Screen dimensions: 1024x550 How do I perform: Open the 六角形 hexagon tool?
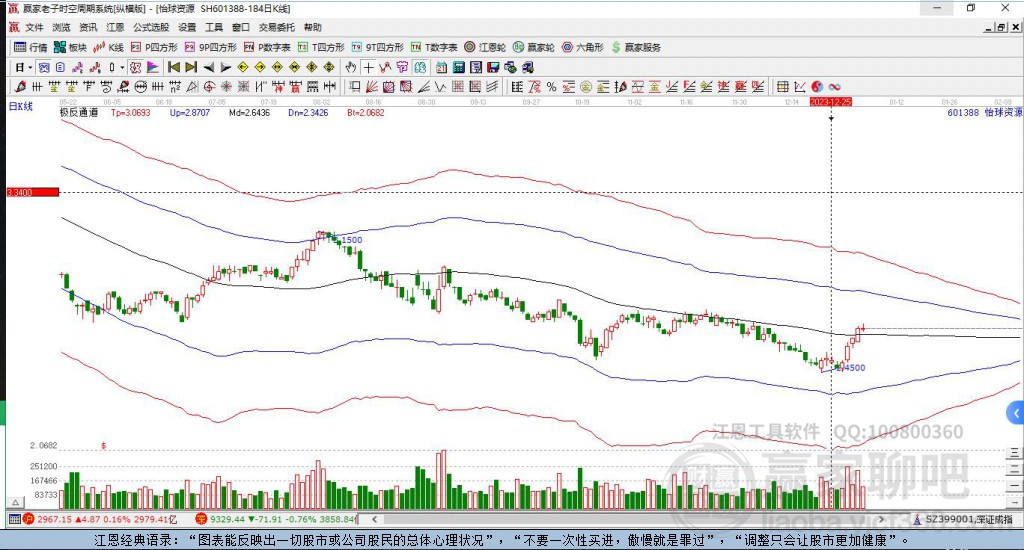[583, 47]
